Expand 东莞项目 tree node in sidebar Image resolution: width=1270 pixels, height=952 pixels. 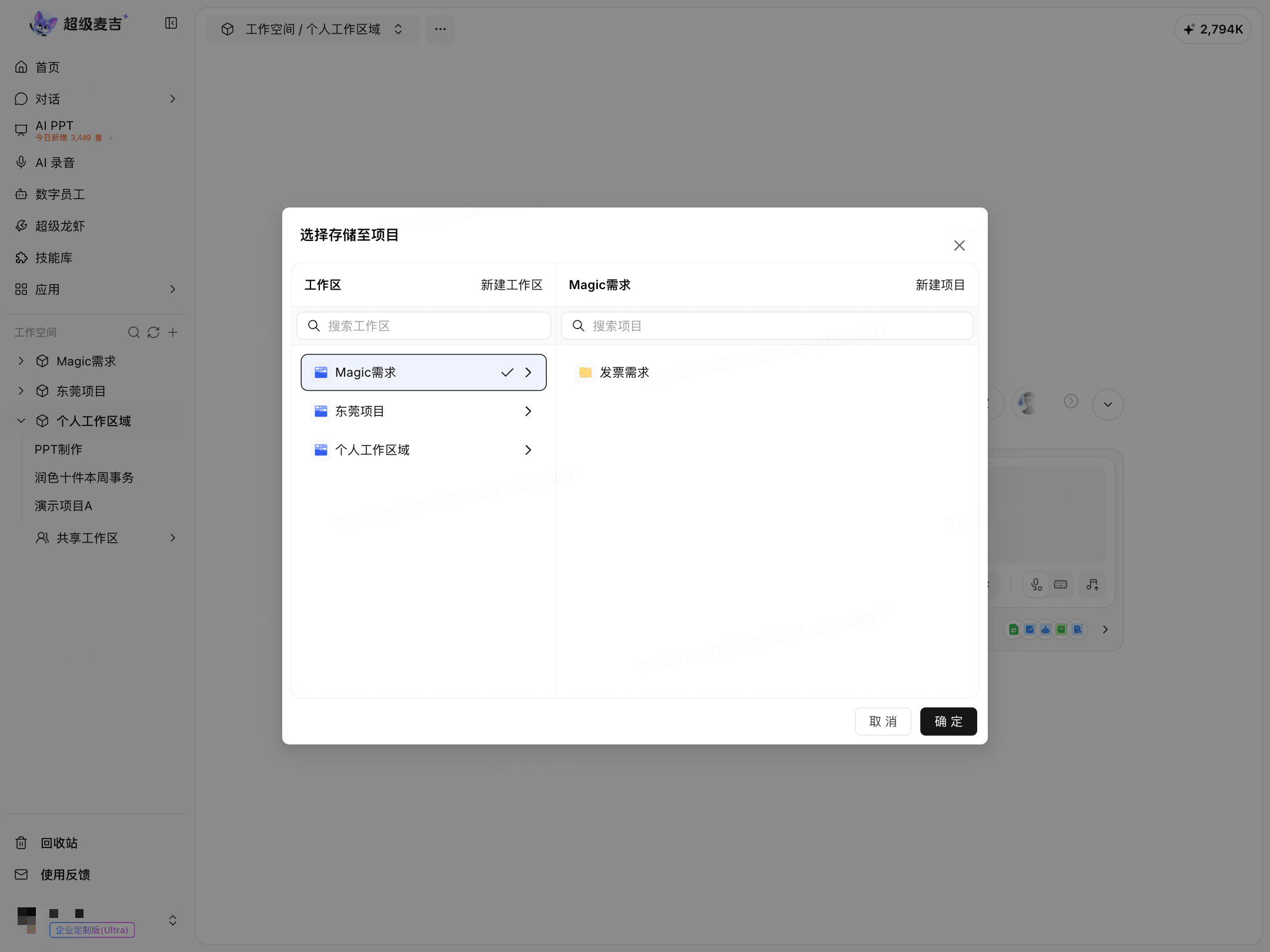pos(21,391)
